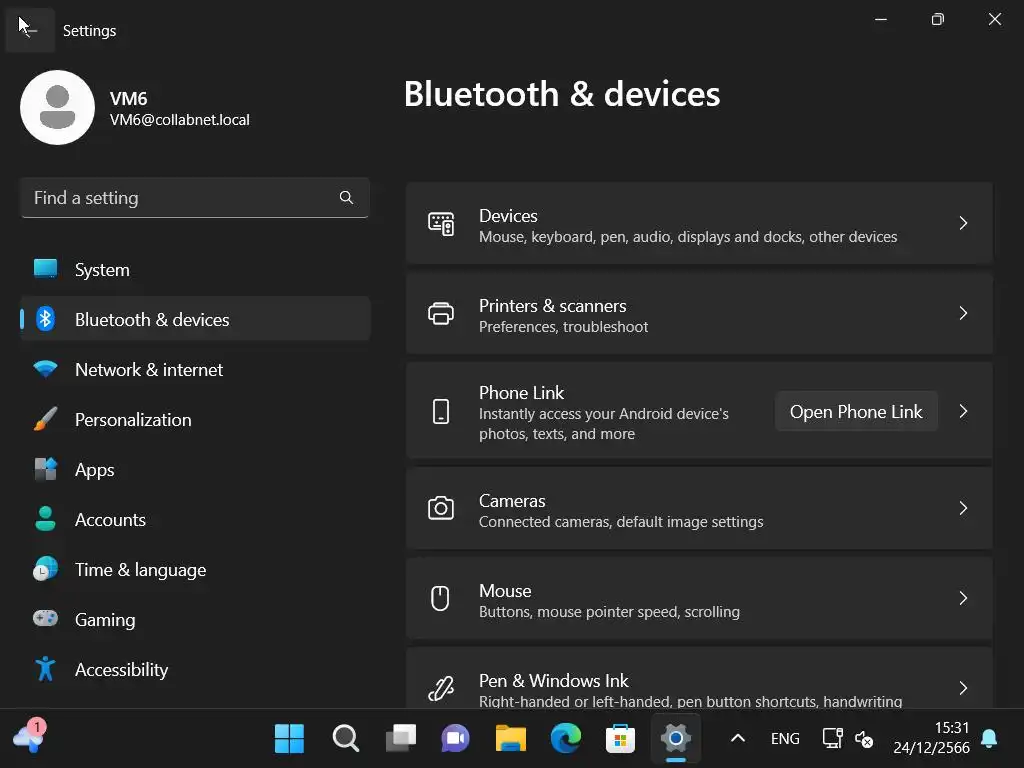Click the Mouse icon in settings list

[440, 598]
